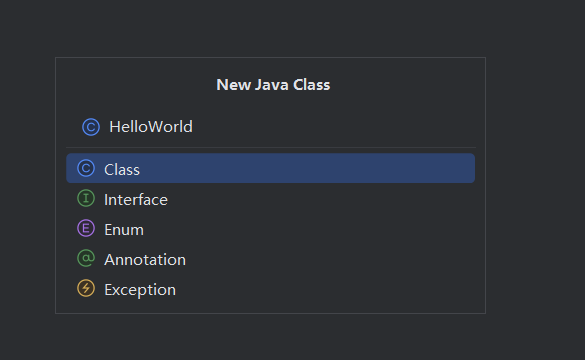Click the separator line under the name field

coord(271,147)
